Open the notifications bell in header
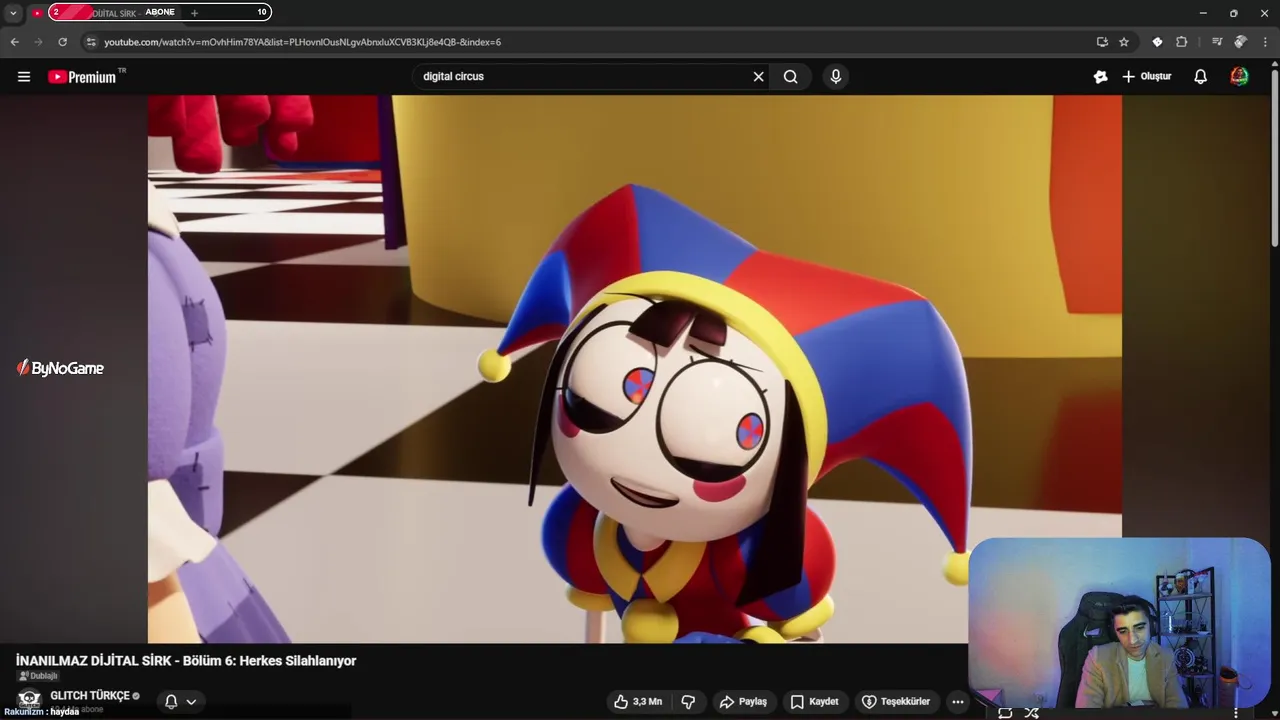1280x720 pixels. [x=1201, y=76]
